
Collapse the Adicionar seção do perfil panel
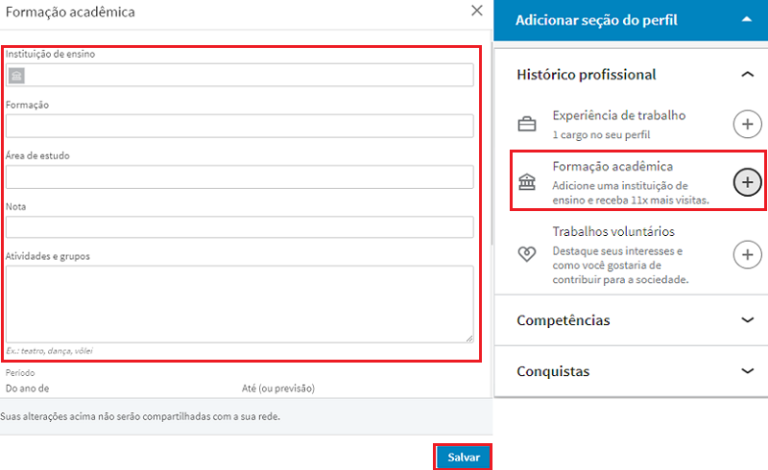coord(746,20)
